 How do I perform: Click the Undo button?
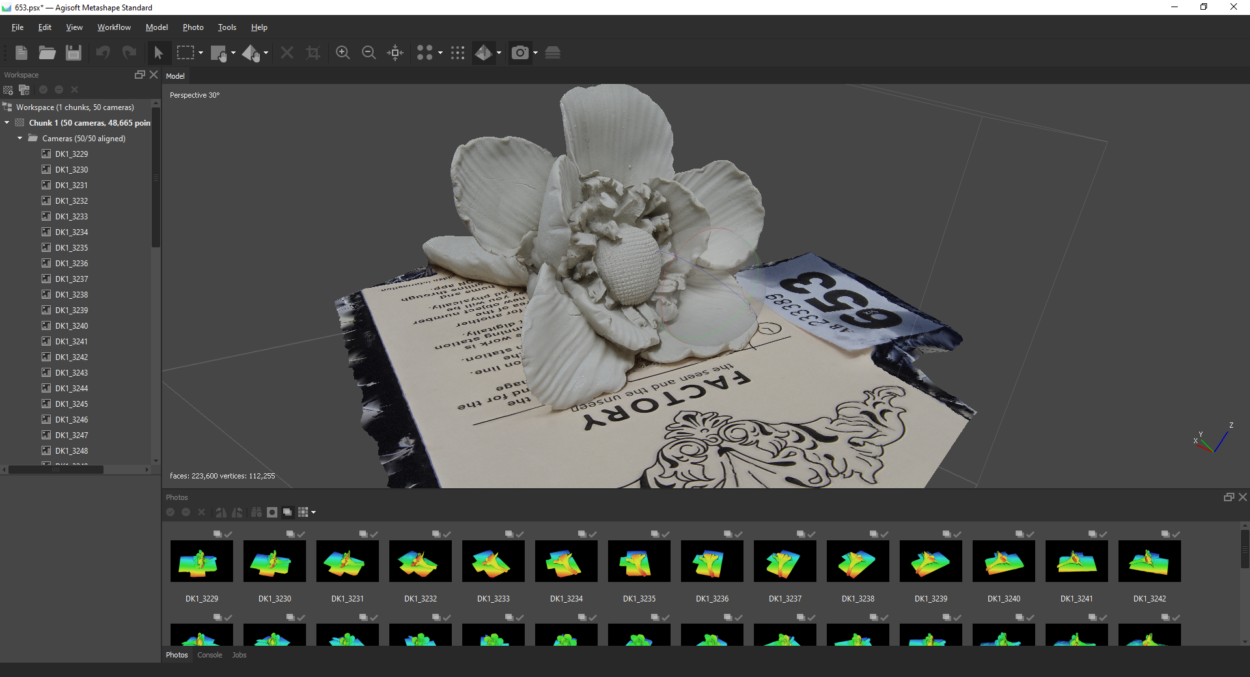102,52
